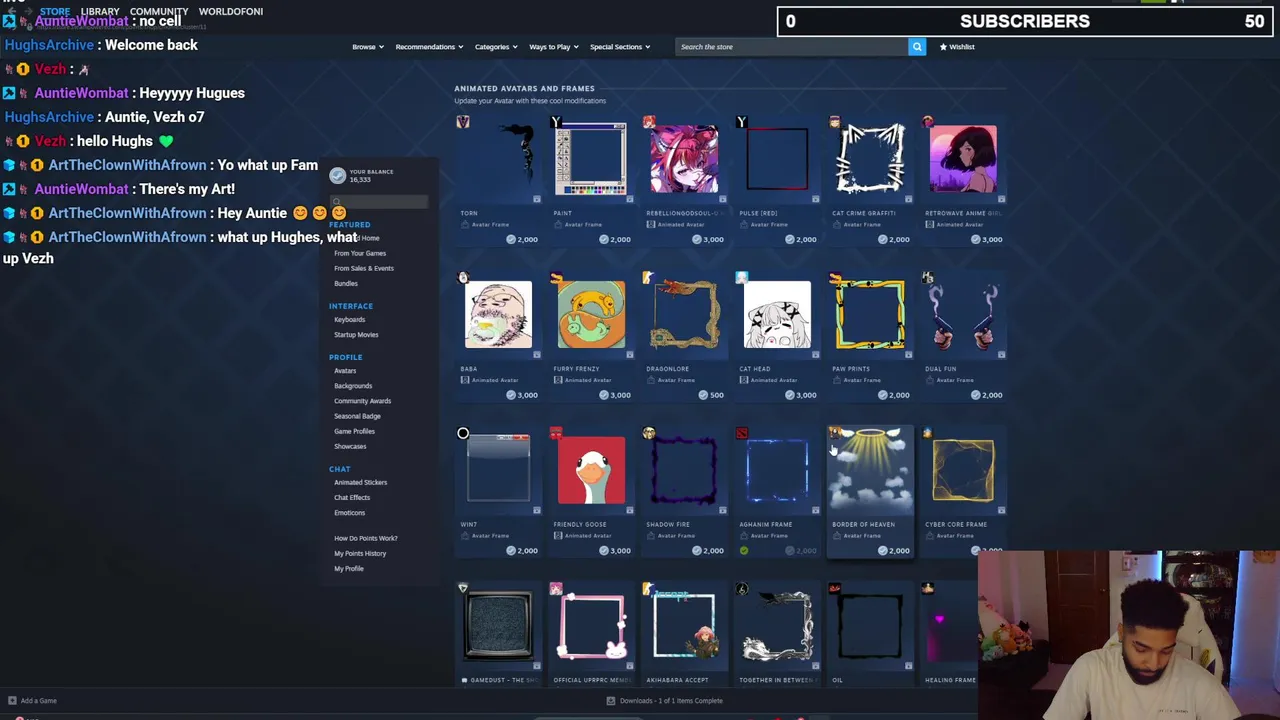
Task: Click the Your Balance points coin icon
Action: (x=338, y=175)
